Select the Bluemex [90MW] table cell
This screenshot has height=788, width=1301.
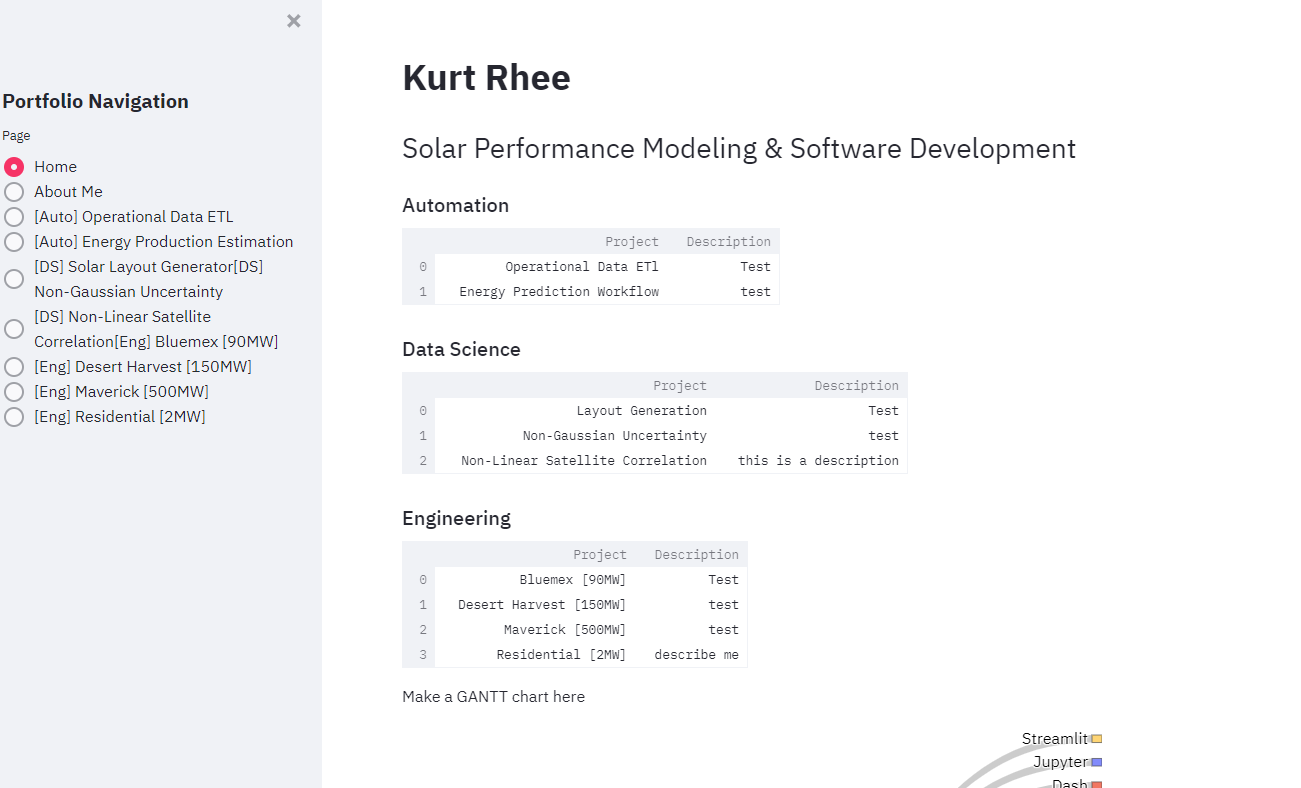point(562,579)
